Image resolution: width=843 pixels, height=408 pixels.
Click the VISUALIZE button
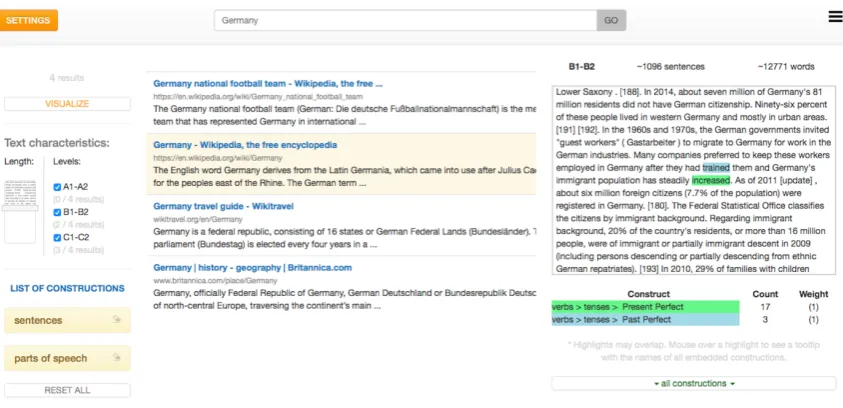click(x=67, y=104)
